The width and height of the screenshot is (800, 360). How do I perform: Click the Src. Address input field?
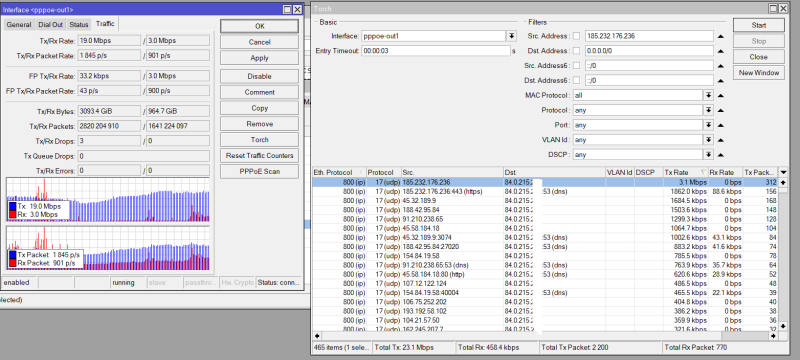(649, 36)
